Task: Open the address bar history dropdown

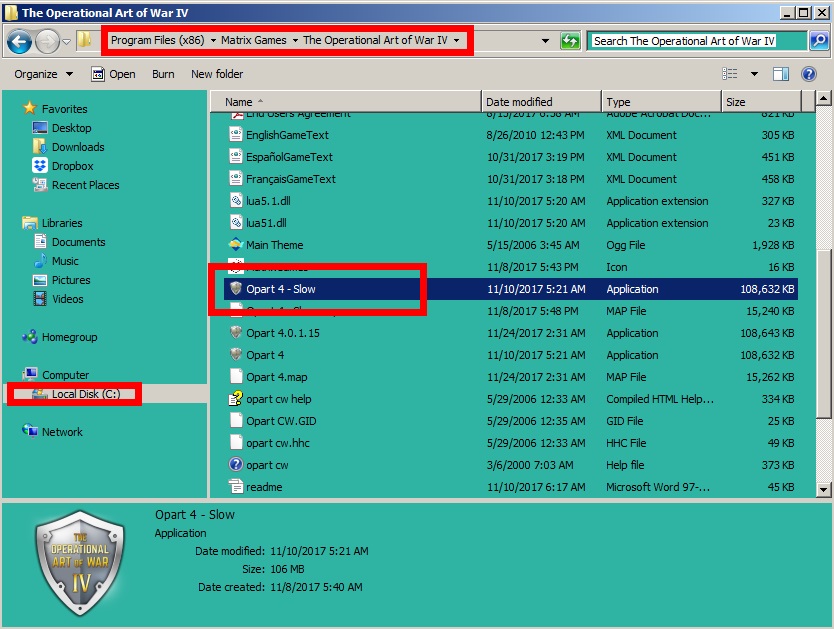Action: pyautogui.click(x=545, y=41)
